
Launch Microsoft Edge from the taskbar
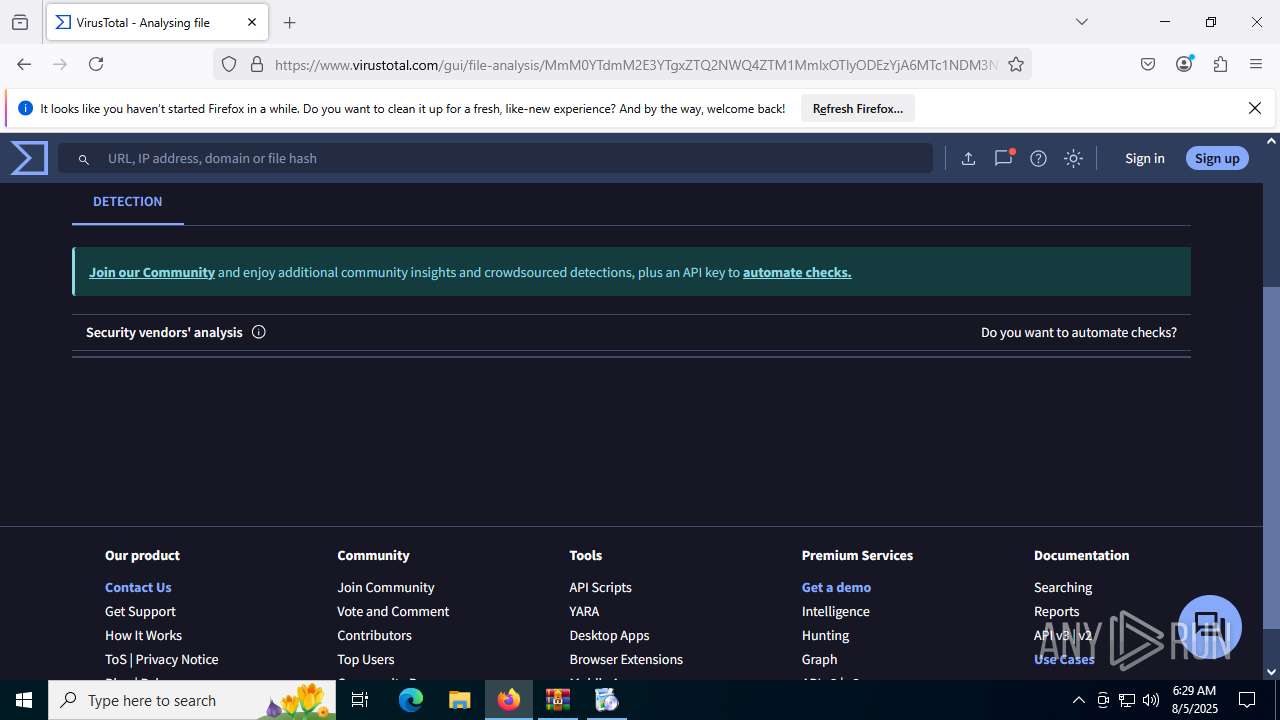pyautogui.click(x=411, y=700)
